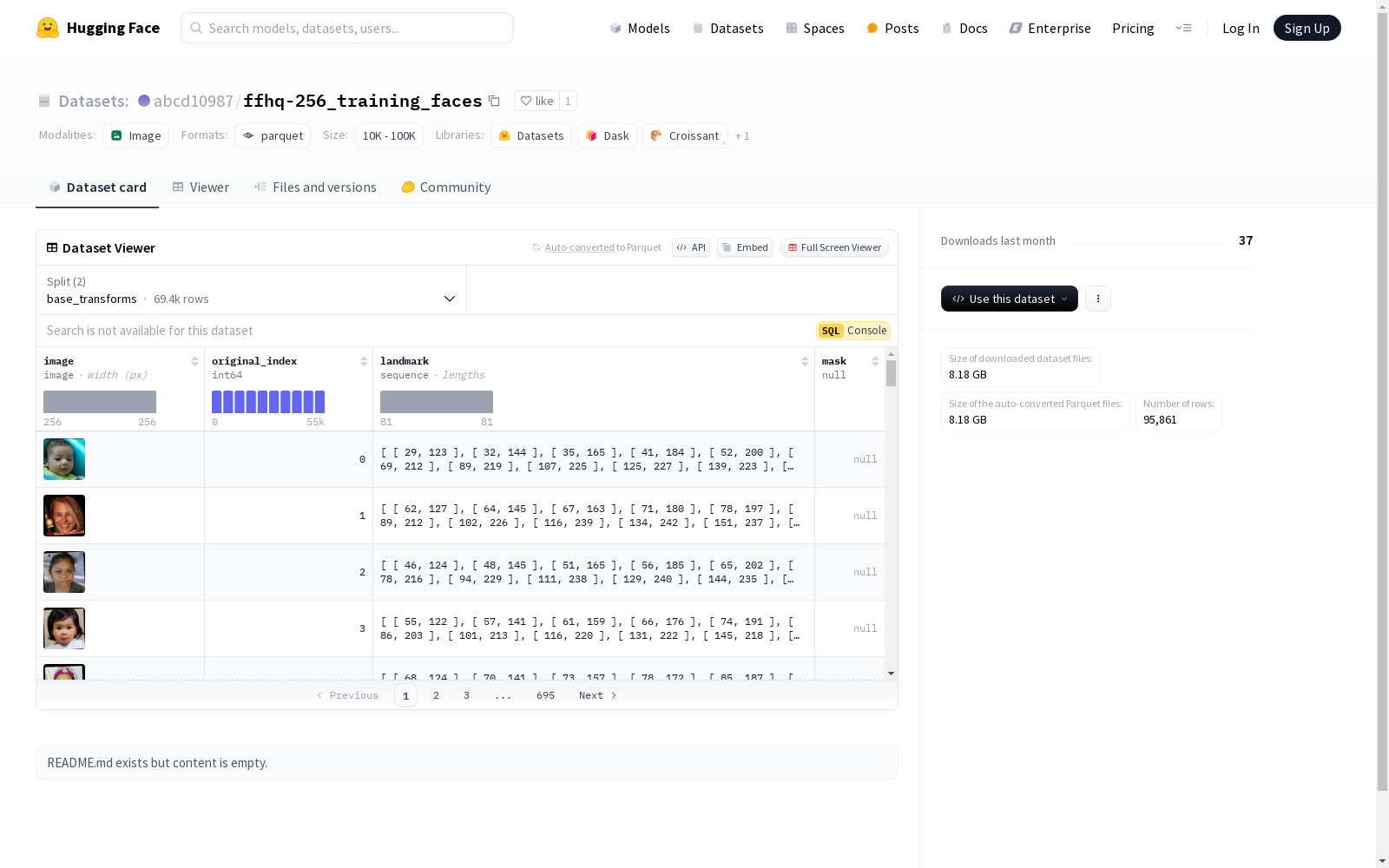Click the abcd10987 user avatar

click(144, 101)
